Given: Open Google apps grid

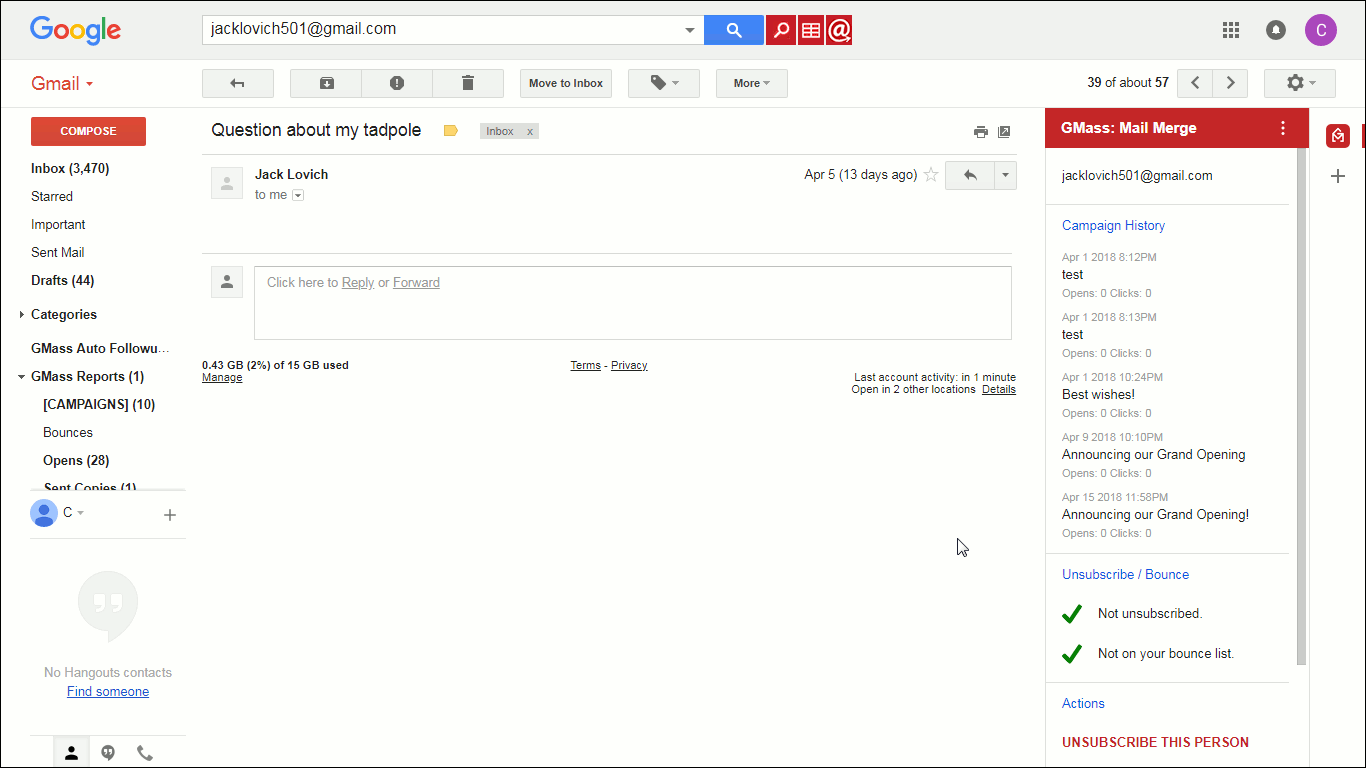Looking at the screenshot, I should point(1231,30).
